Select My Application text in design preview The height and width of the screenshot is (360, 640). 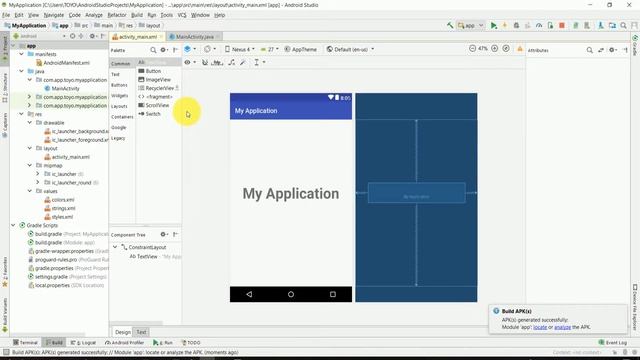(291, 193)
